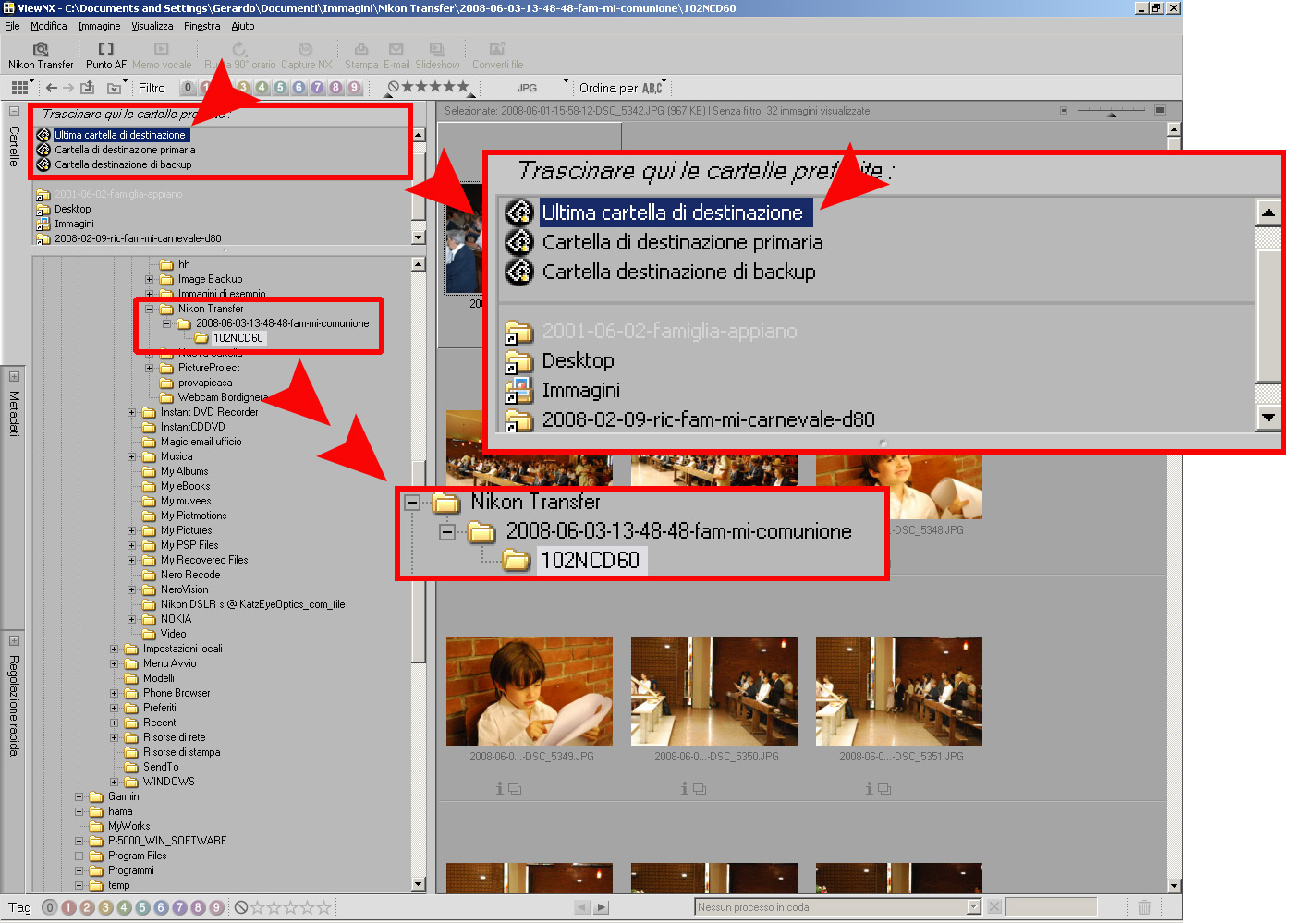Click the no-rating filter icon beside stars

[394, 87]
